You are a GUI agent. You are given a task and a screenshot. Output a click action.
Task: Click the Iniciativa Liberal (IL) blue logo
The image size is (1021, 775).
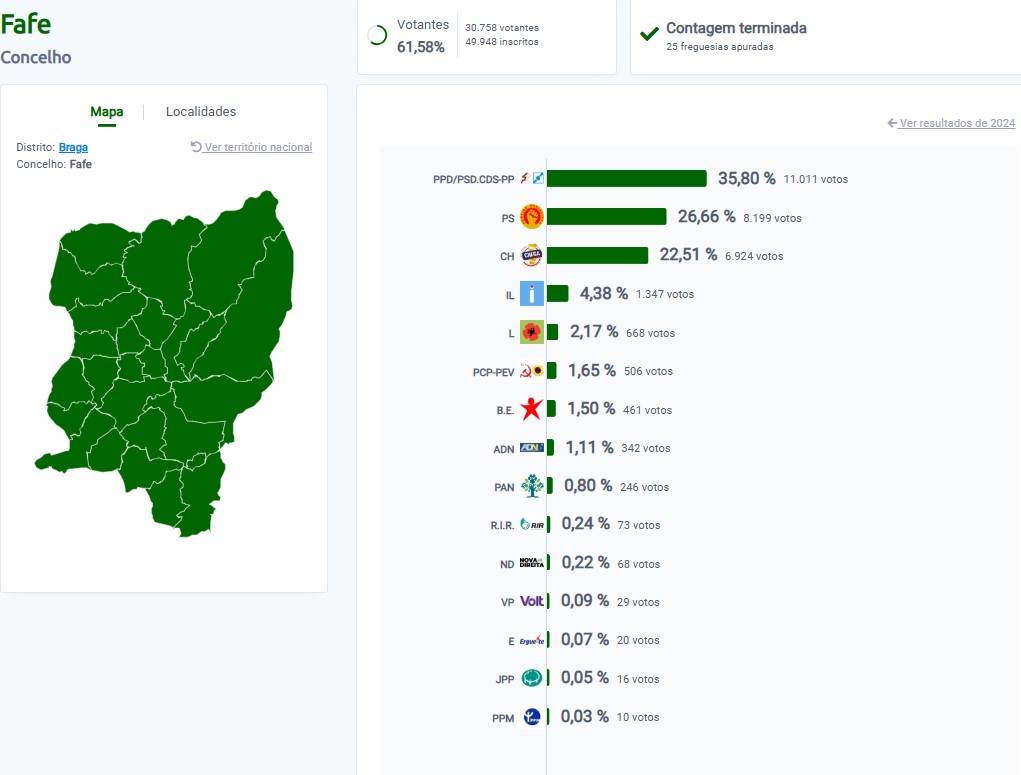coord(532,294)
